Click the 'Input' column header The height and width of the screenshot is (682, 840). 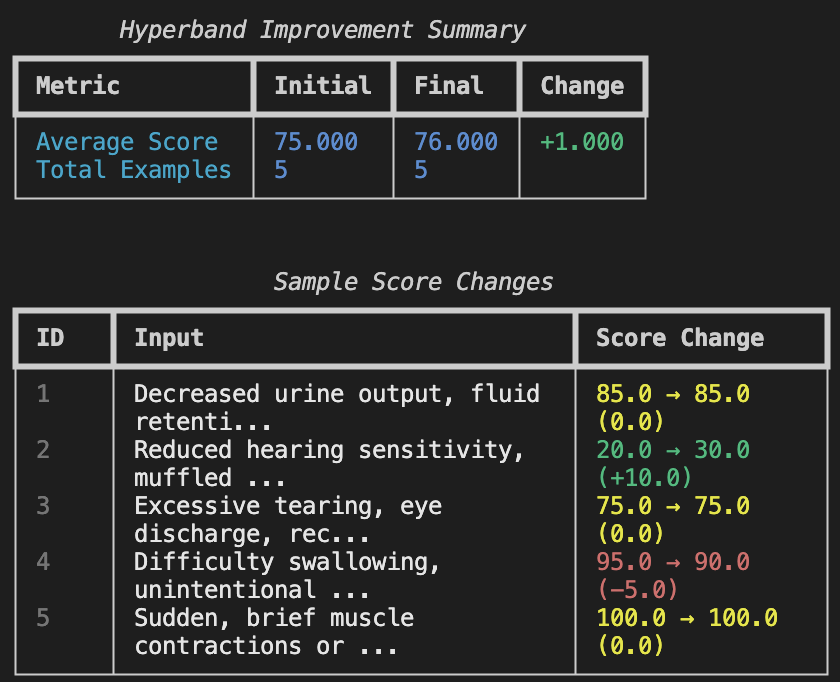[x=169, y=339]
